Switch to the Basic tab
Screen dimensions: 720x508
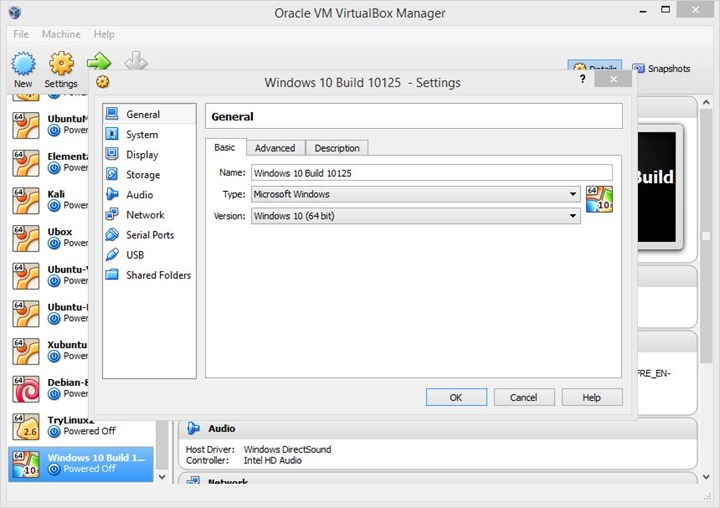pos(225,147)
